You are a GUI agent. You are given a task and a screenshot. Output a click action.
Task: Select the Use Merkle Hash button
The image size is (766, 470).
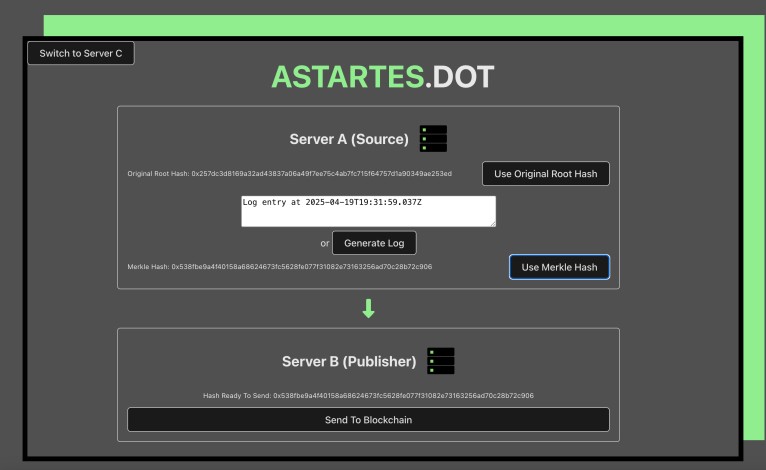559,267
